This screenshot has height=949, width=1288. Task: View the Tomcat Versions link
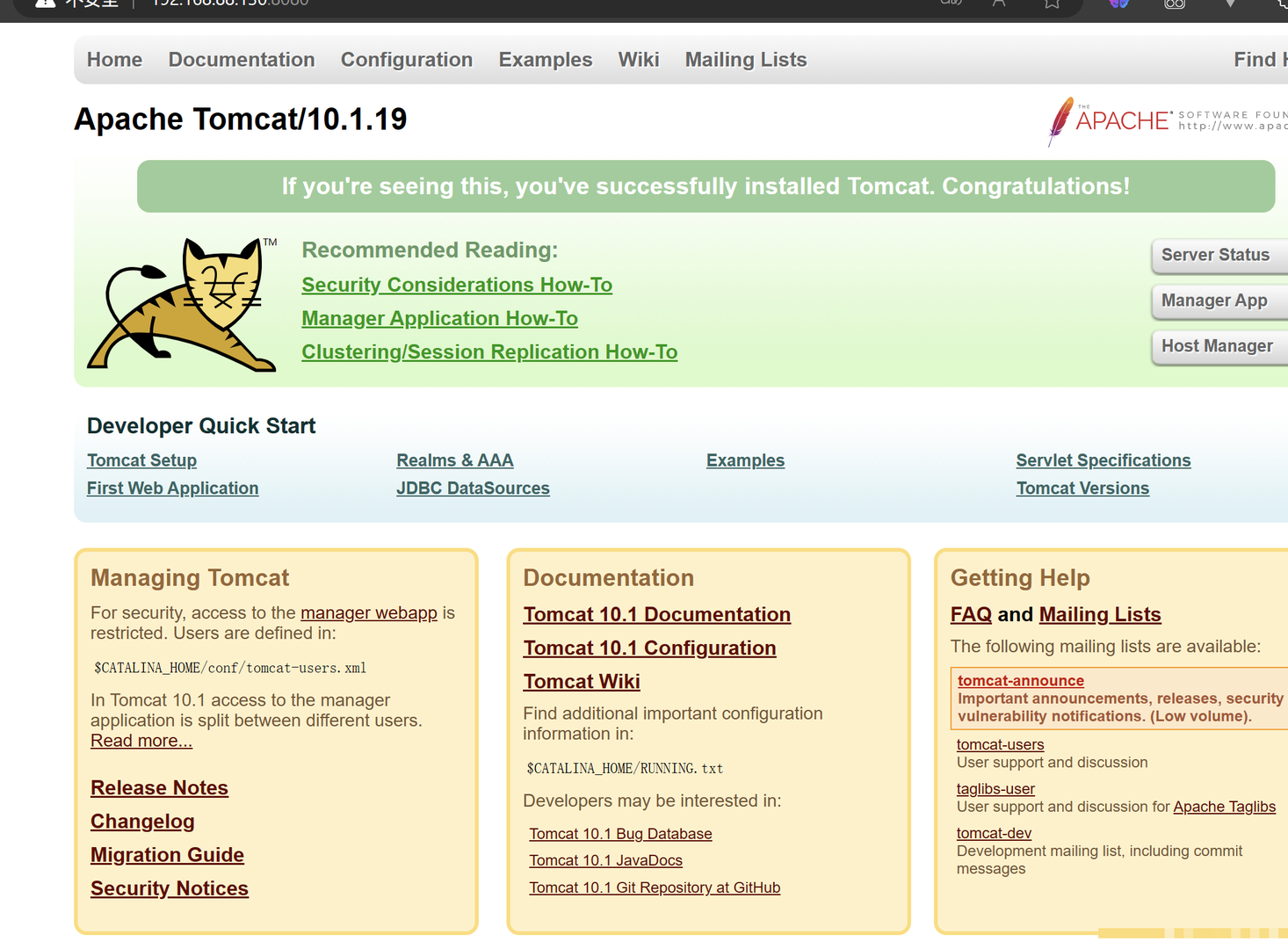(x=1082, y=489)
